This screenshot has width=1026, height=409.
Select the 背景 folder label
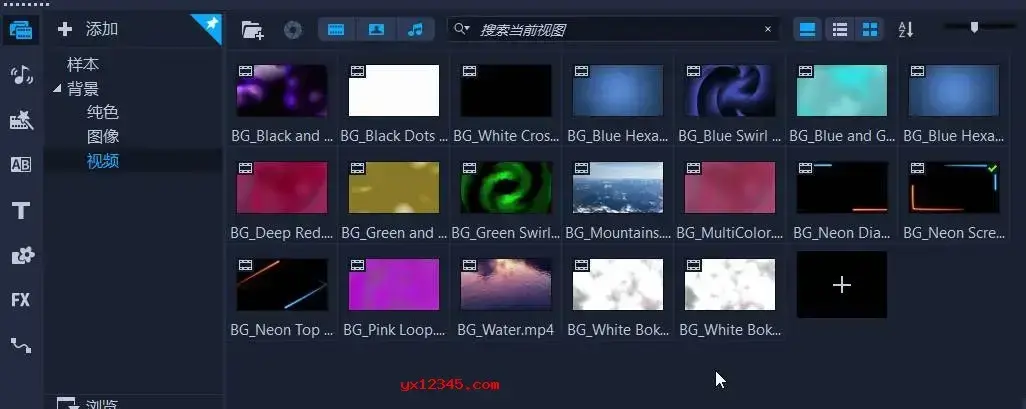tap(83, 88)
